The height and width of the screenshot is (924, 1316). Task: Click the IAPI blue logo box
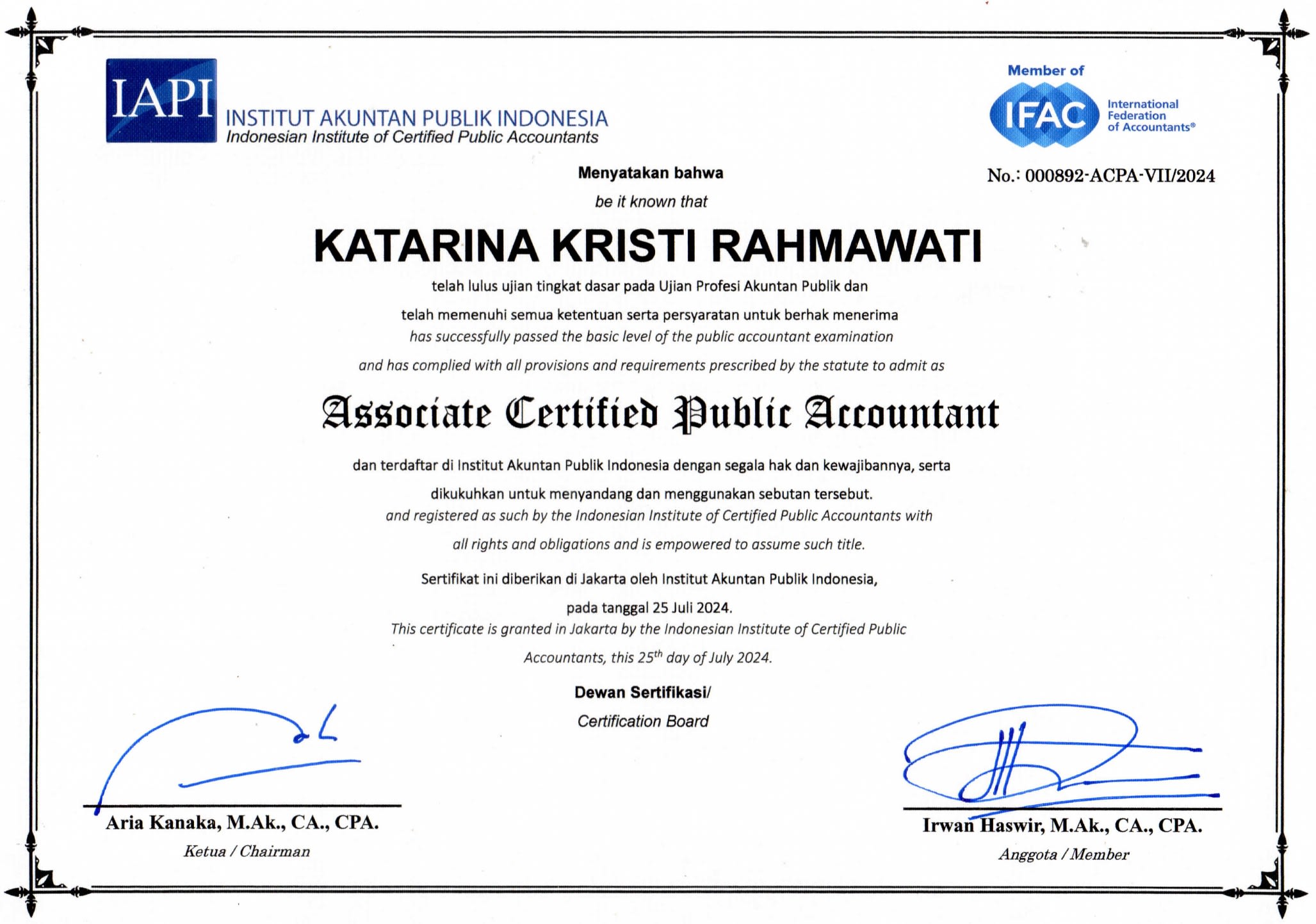pyautogui.click(x=161, y=101)
